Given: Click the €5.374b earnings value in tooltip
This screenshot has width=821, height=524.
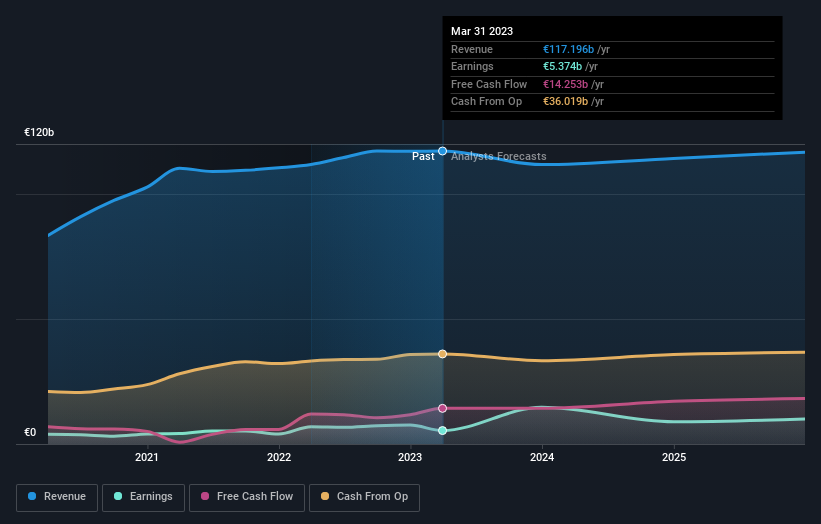Looking at the screenshot, I should [562, 66].
